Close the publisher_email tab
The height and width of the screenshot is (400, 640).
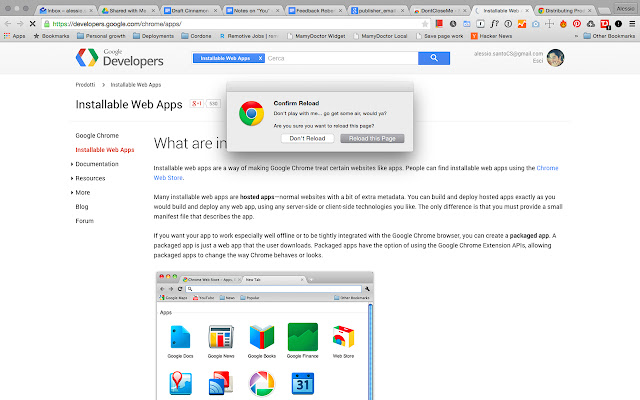click(x=402, y=11)
